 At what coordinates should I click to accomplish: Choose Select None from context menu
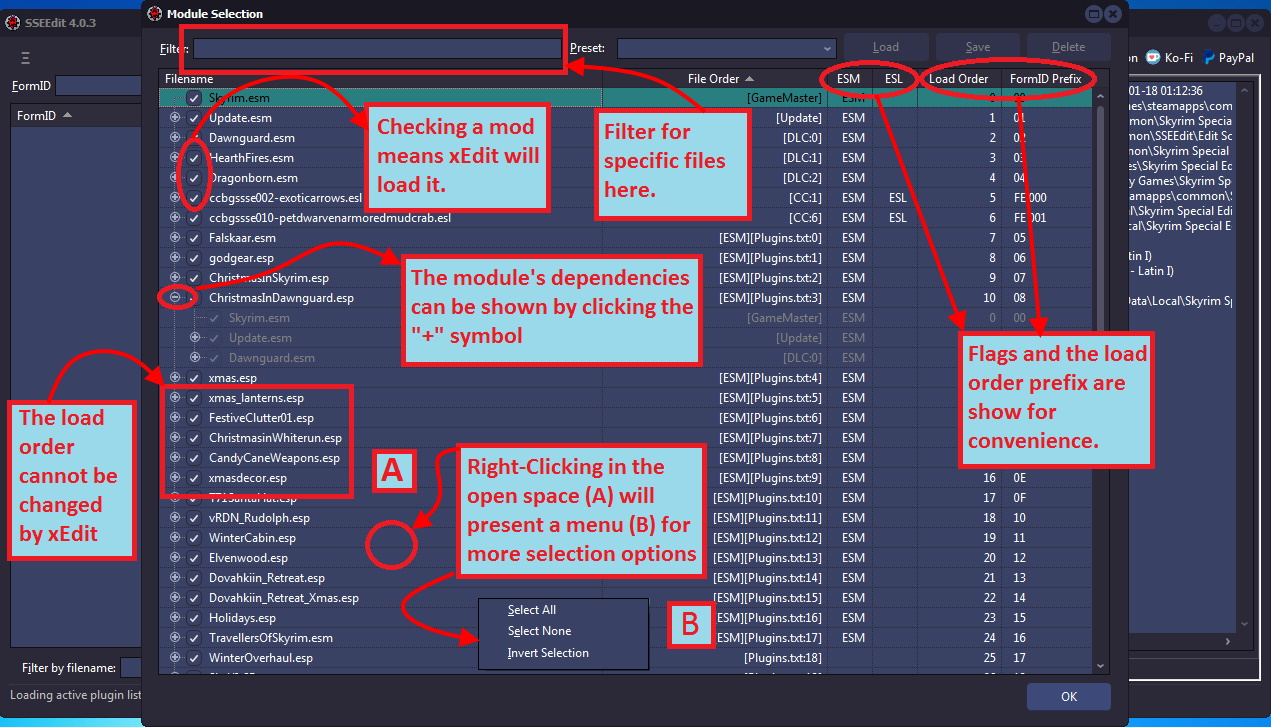(539, 631)
